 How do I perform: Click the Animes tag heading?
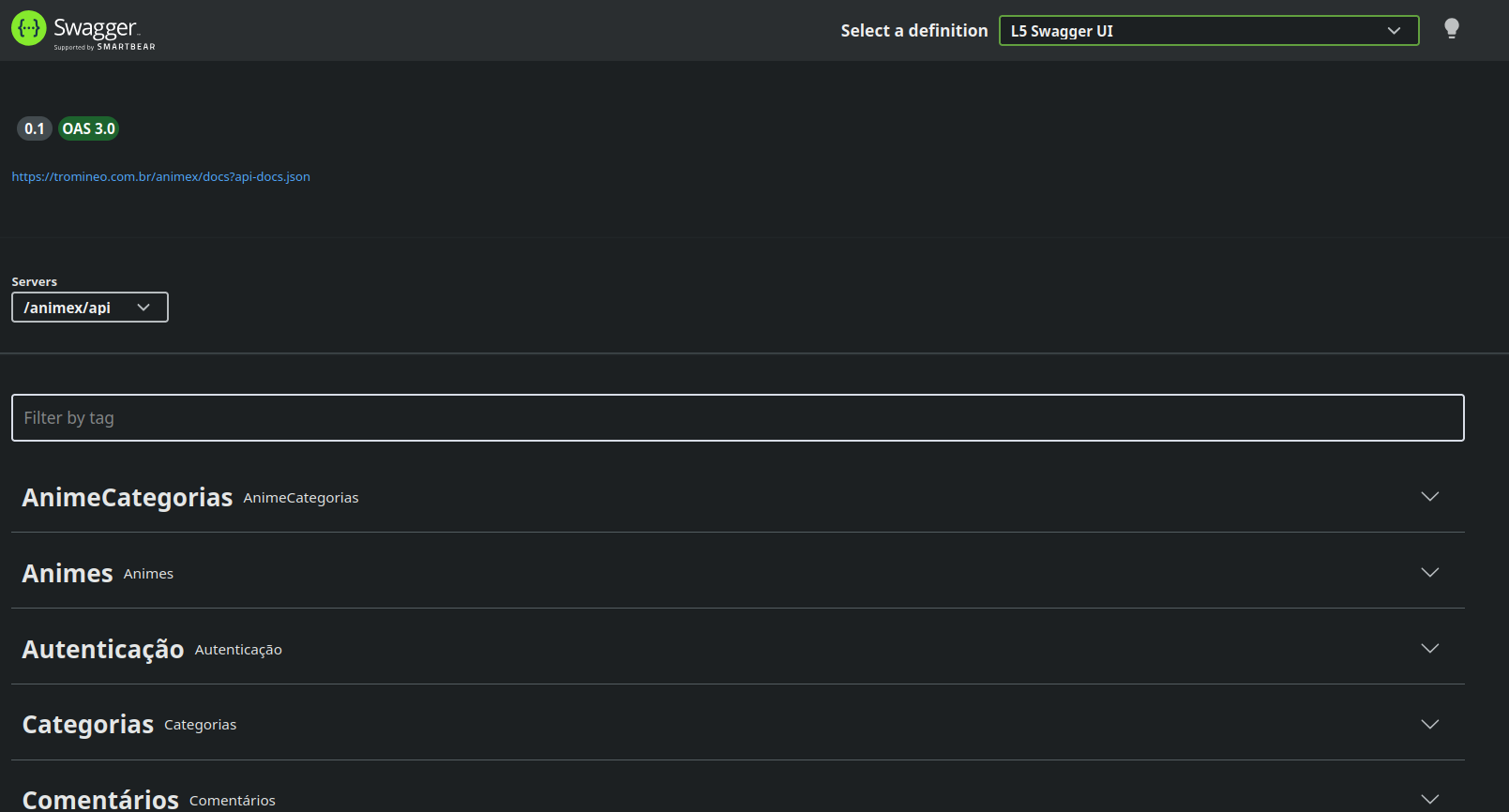[68, 573]
